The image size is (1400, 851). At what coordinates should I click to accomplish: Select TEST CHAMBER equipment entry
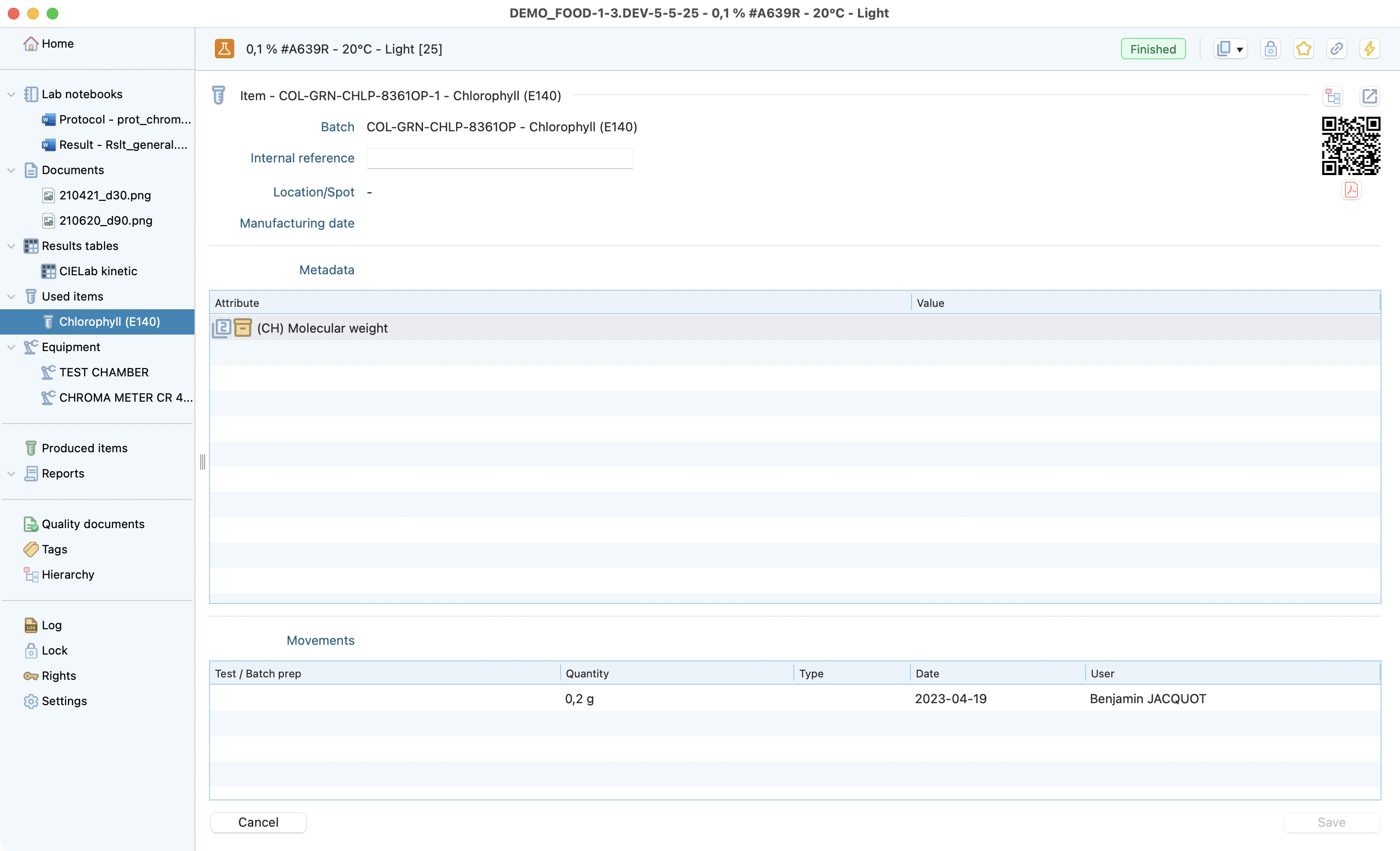coord(104,372)
